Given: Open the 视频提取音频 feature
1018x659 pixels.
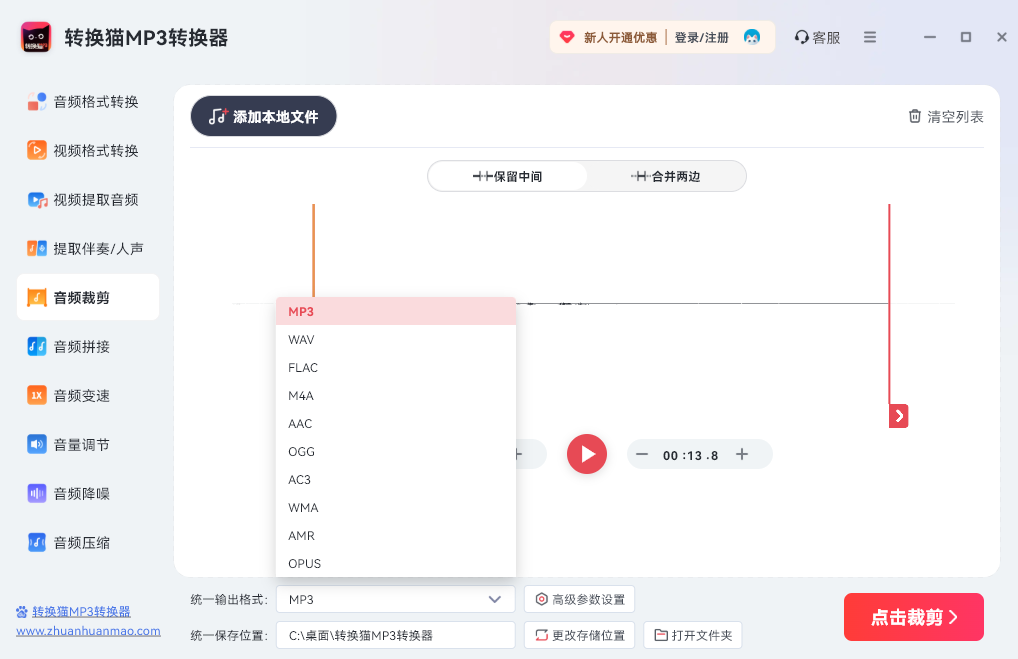Looking at the screenshot, I should (x=88, y=199).
